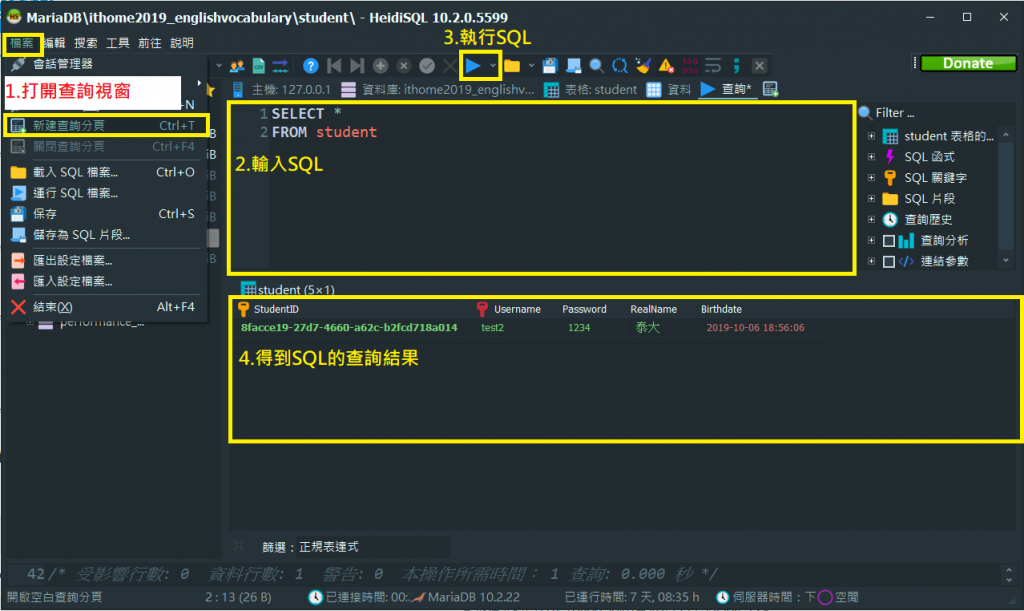1024x611 pixels.
Task: Switch to the 資料 tab
Action: point(669,89)
